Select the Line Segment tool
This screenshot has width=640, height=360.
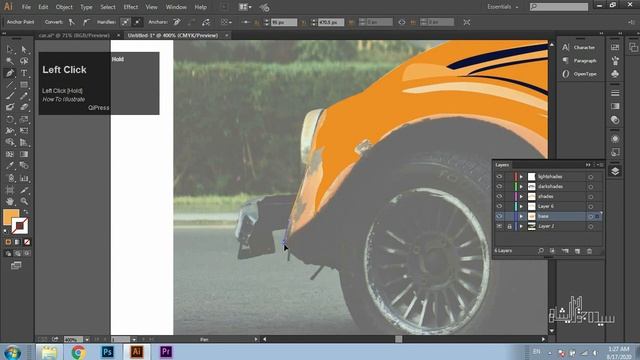(9, 85)
